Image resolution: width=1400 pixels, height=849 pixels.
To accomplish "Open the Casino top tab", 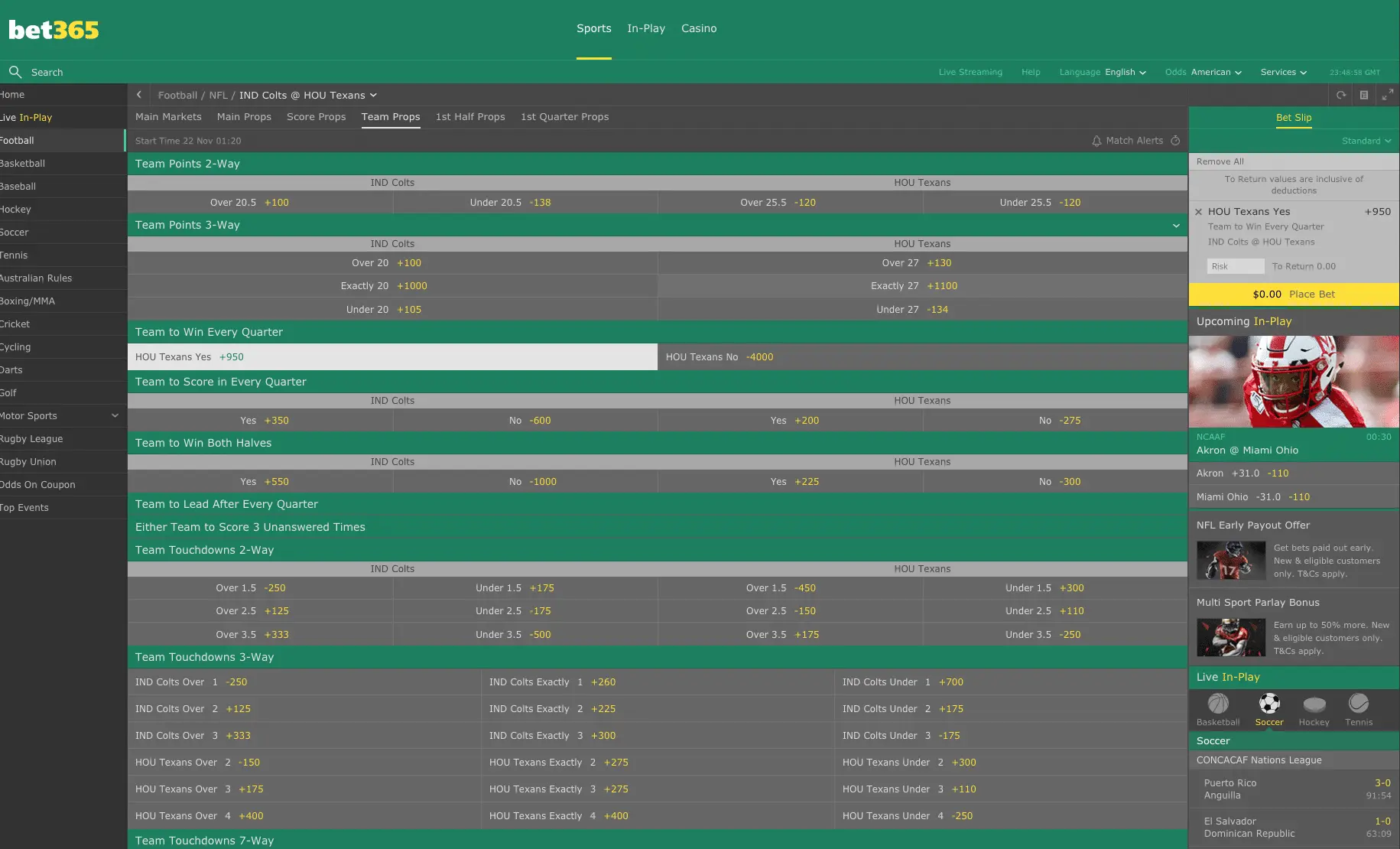I will point(699,28).
